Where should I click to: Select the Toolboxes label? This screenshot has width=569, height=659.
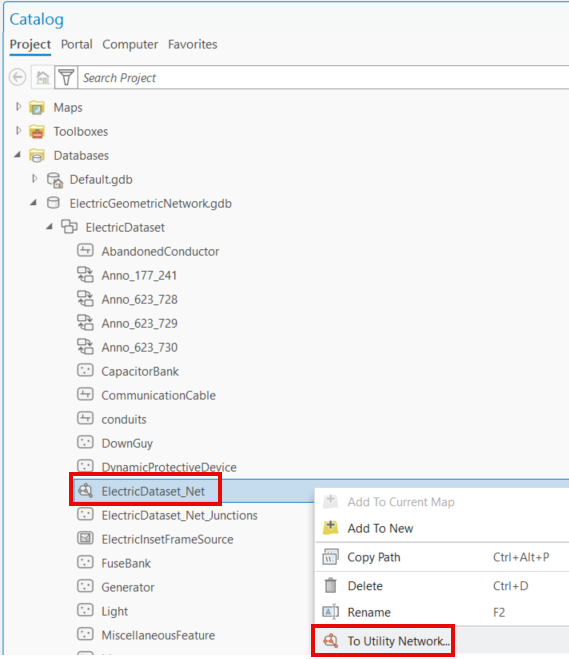coord(81,132)
